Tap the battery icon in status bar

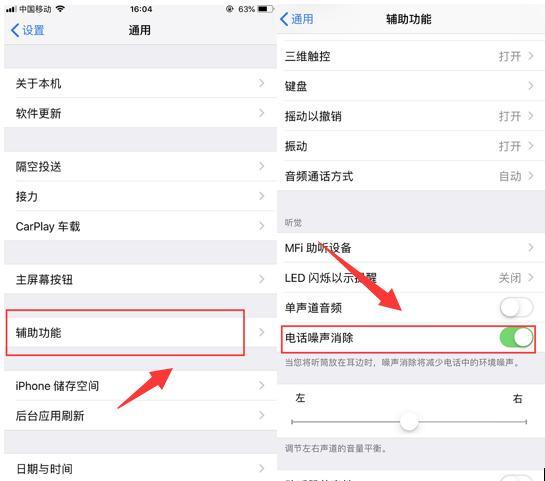266,9
